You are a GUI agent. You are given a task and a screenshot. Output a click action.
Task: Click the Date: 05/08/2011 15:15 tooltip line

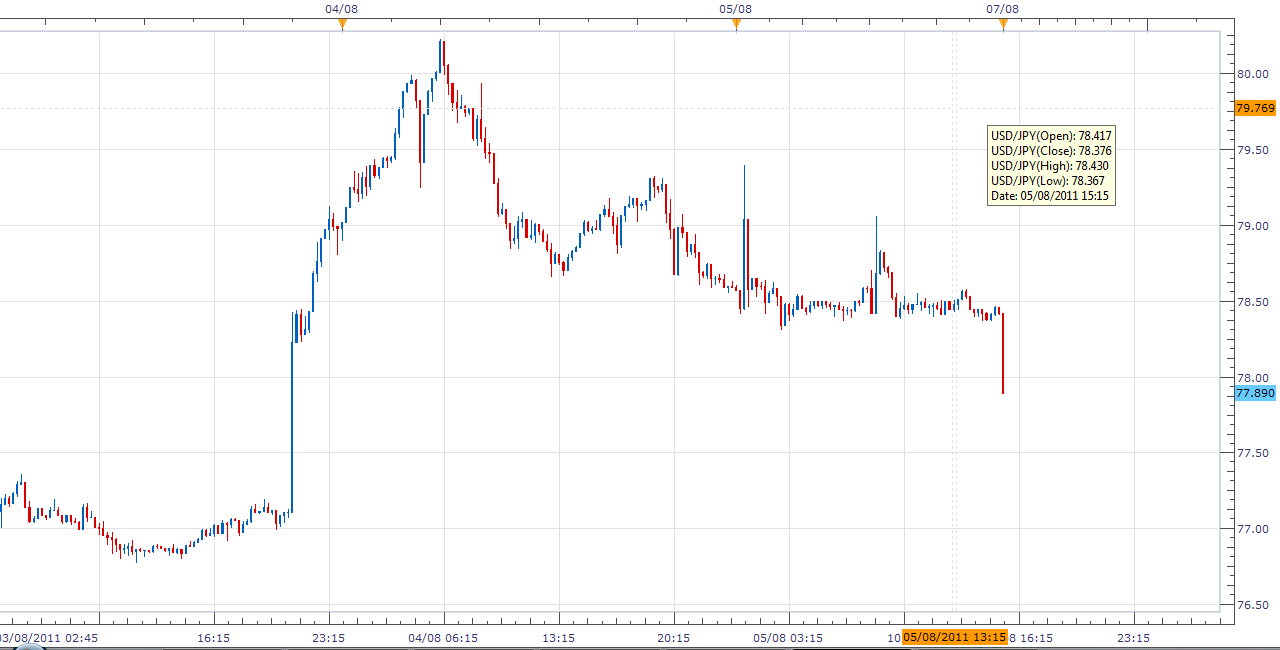pyautogui.click(x=1049, y=196)
